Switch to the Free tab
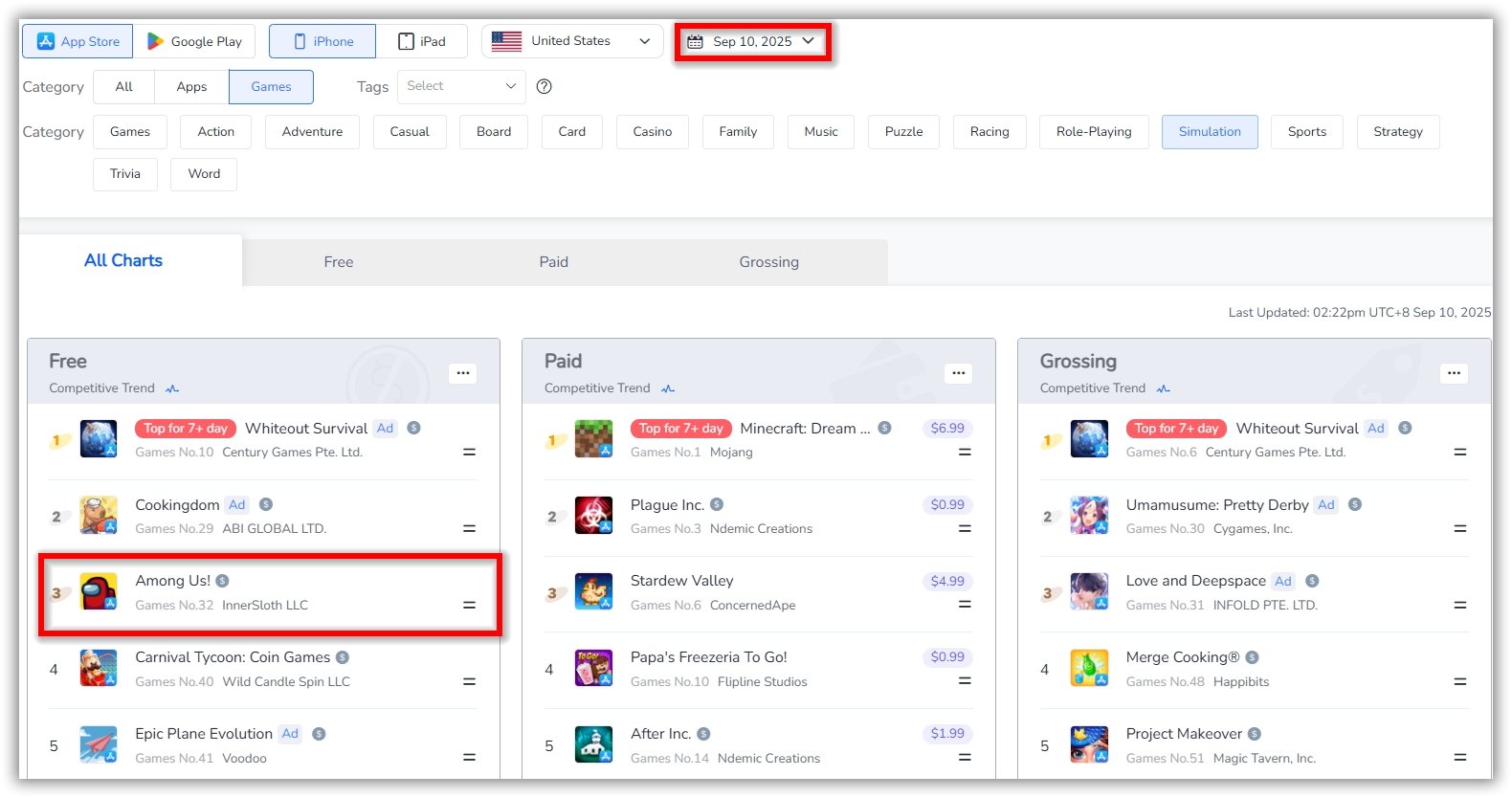This screenshot has width=1512, height=798. point(339,262)
